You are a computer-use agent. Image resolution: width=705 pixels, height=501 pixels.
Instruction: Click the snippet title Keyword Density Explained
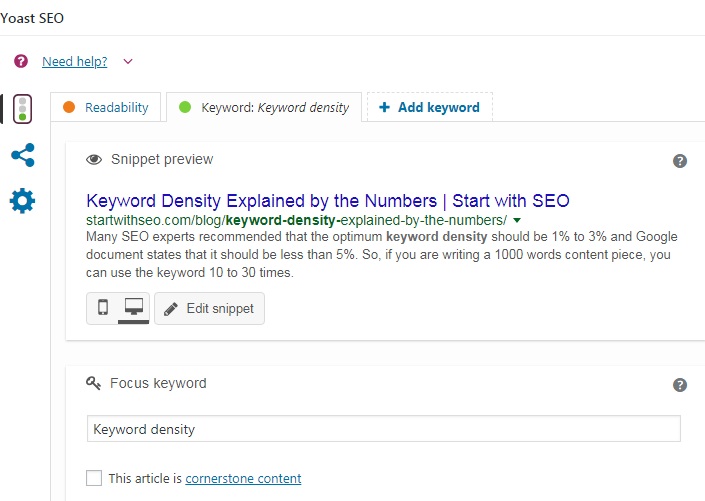tap(328, 201)
